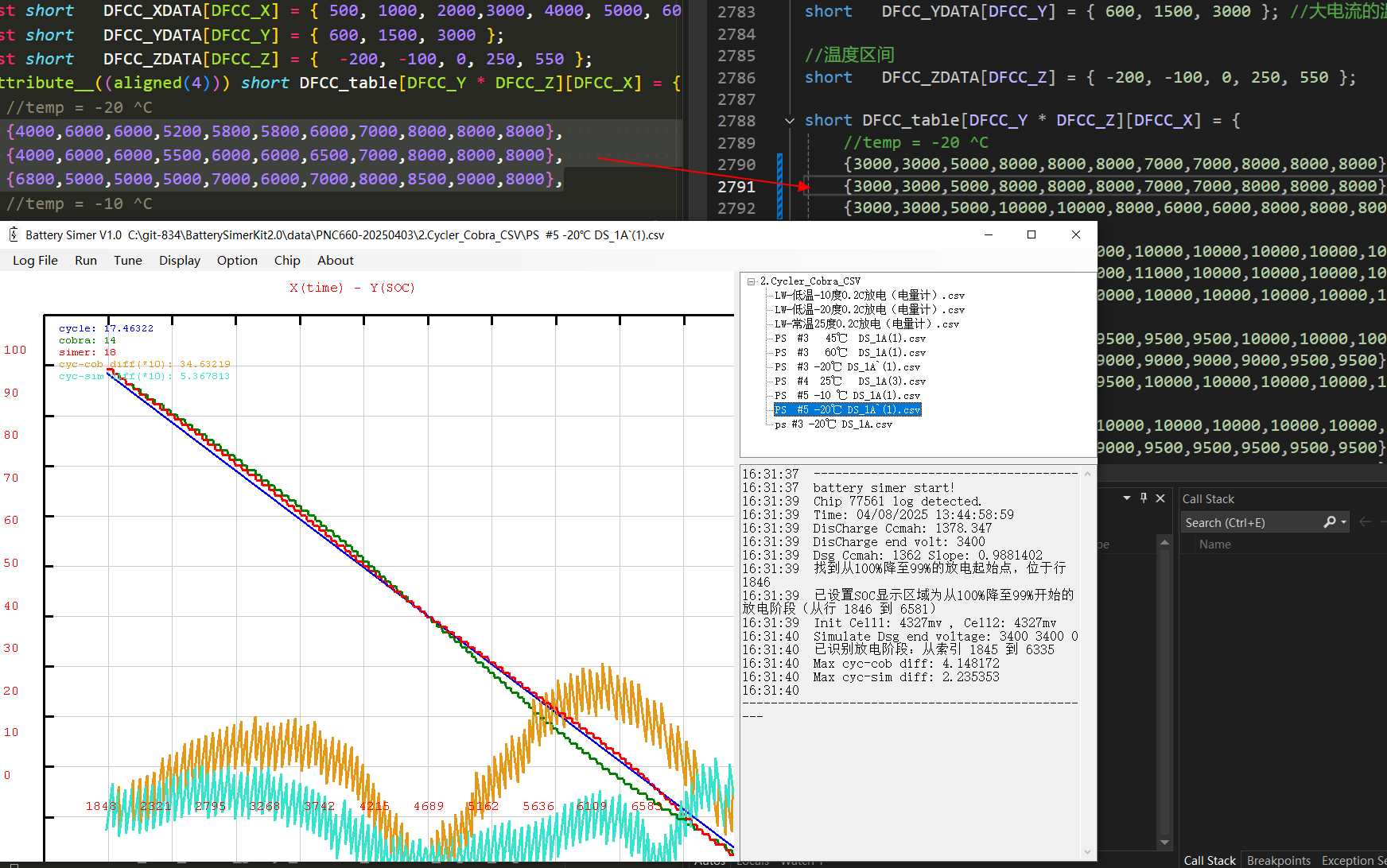
Task: Click line number 2791 in code editor
Action: click(736, 187)
